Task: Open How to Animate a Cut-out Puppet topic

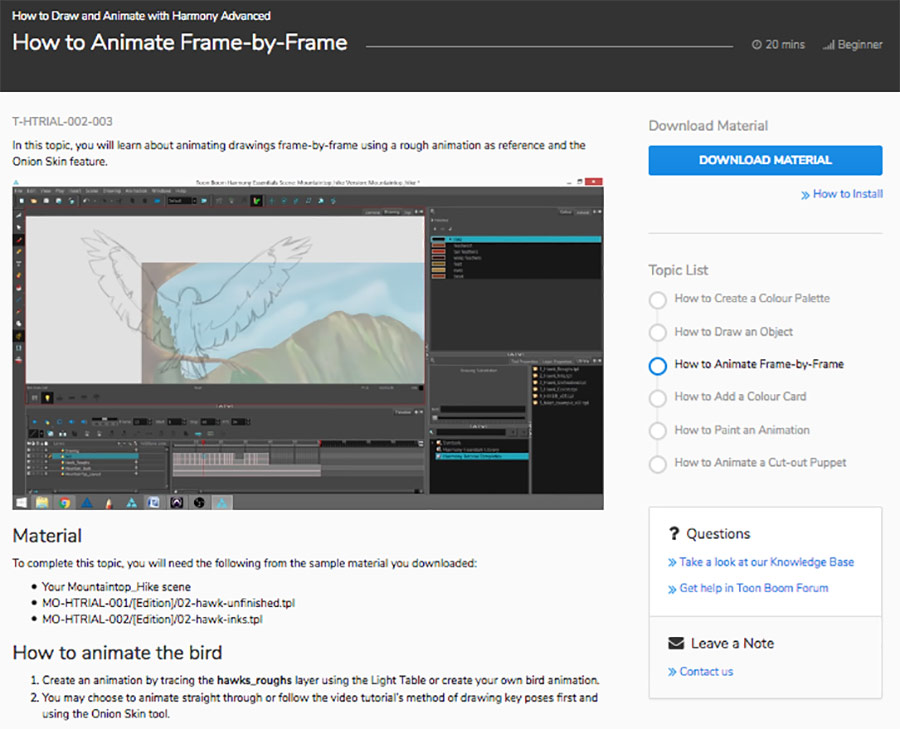Action: click(760, 463)
